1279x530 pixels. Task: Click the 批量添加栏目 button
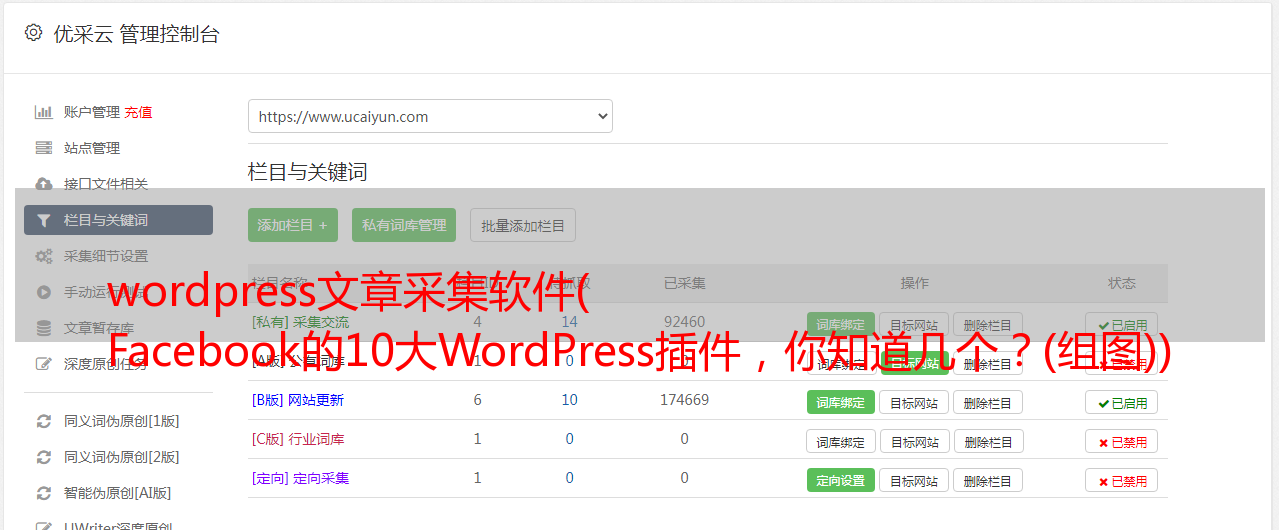pos(523,225)
